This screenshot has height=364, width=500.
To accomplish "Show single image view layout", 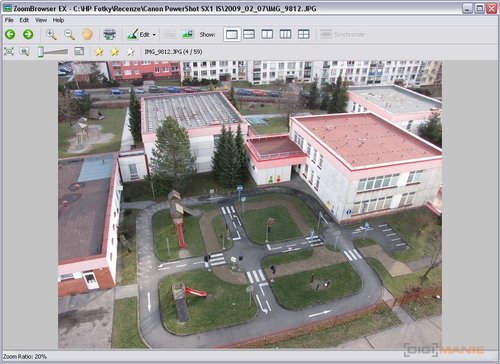I will 232,34.
